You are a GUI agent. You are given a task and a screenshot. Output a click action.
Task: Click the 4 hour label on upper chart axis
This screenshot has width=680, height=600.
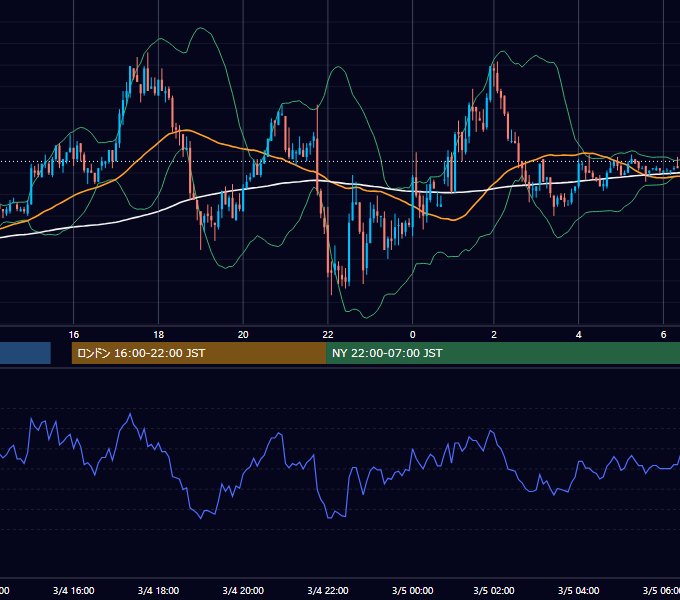[x=579, y=335]
